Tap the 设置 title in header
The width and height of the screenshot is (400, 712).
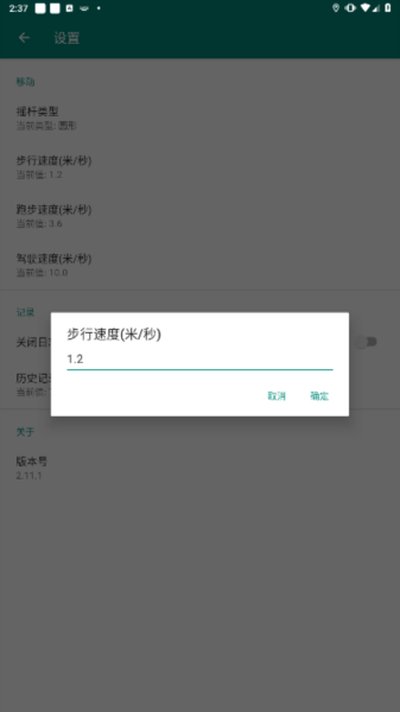(x=67, y=38)
